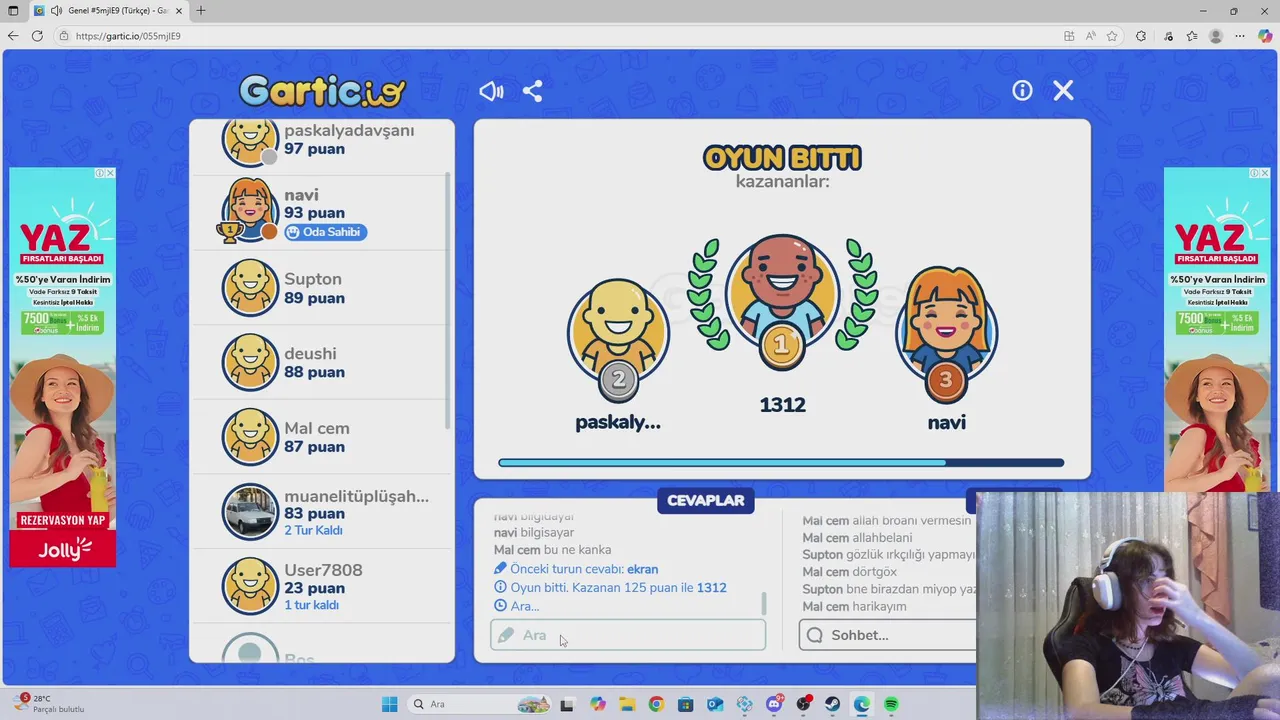Click the share room icon
This screenshot has width=1280, height=720.
[x=533, y=91]
